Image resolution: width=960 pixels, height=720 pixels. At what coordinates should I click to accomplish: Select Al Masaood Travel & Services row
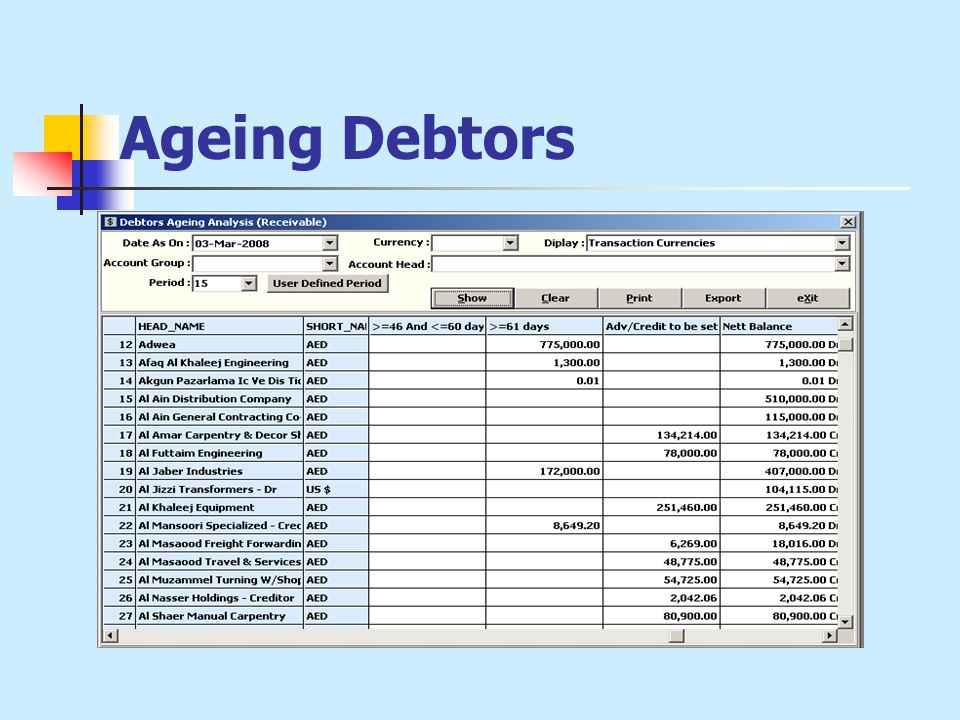click(x=470, y=561)
